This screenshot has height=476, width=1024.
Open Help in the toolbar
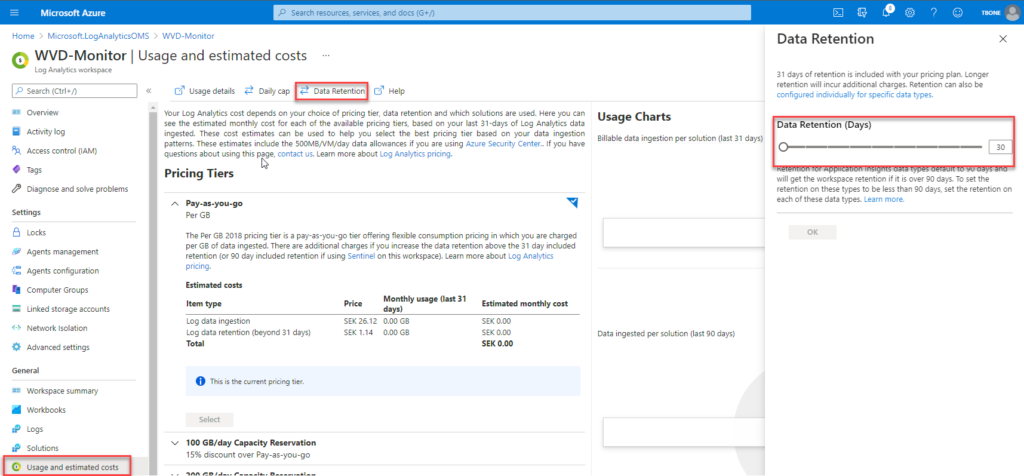pos(389,91)
